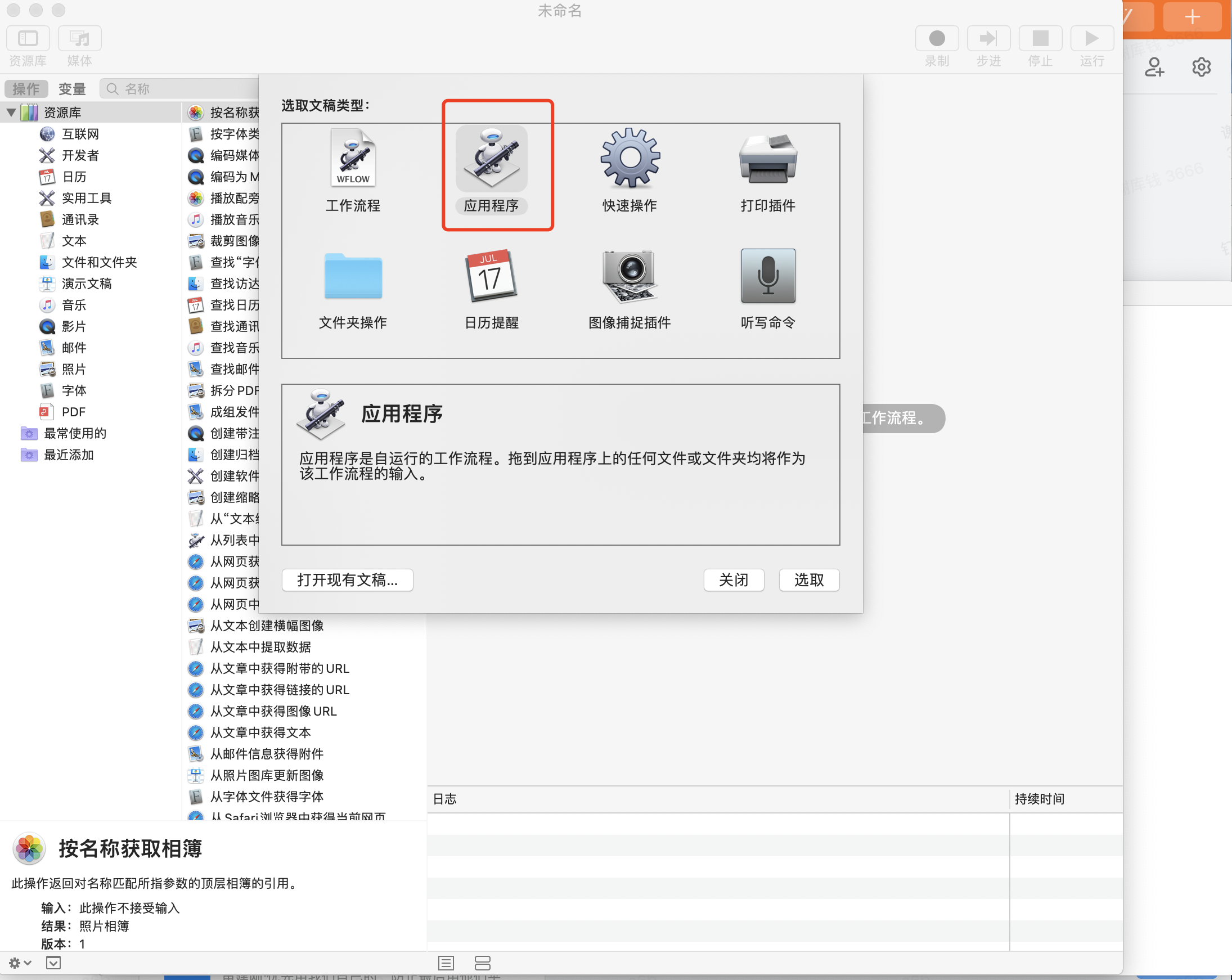
Task: Select the 快速操作 quick action type
Action: [630, 170]
